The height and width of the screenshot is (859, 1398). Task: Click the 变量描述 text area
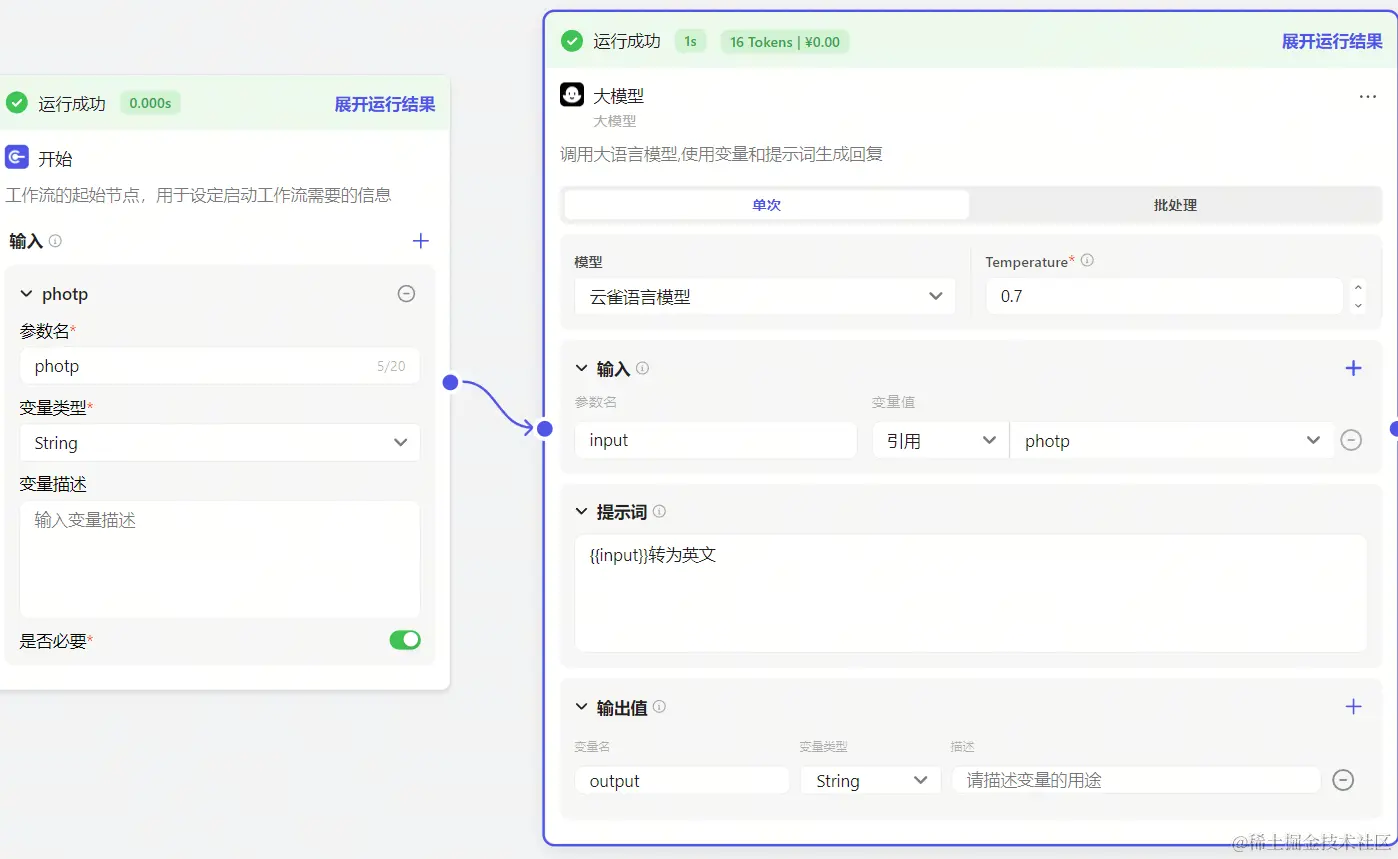220,559
